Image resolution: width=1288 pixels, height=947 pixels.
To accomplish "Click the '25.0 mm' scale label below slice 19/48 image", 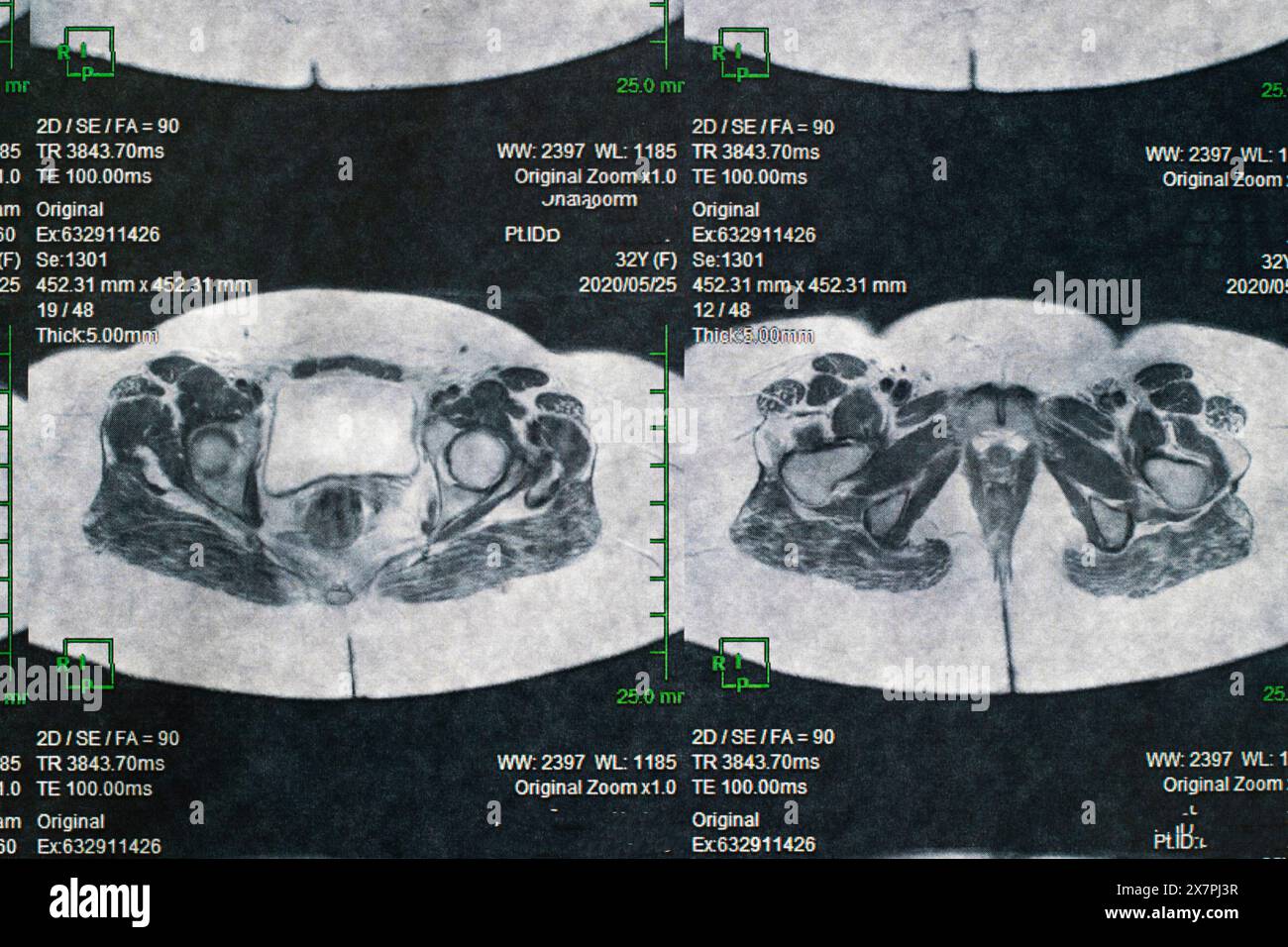I will 650,697.
